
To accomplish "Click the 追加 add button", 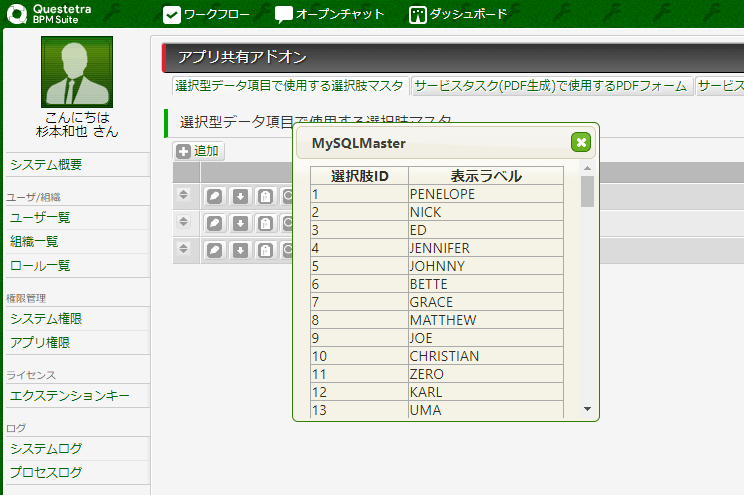I will pyautogui.click(x=199, y=151).
